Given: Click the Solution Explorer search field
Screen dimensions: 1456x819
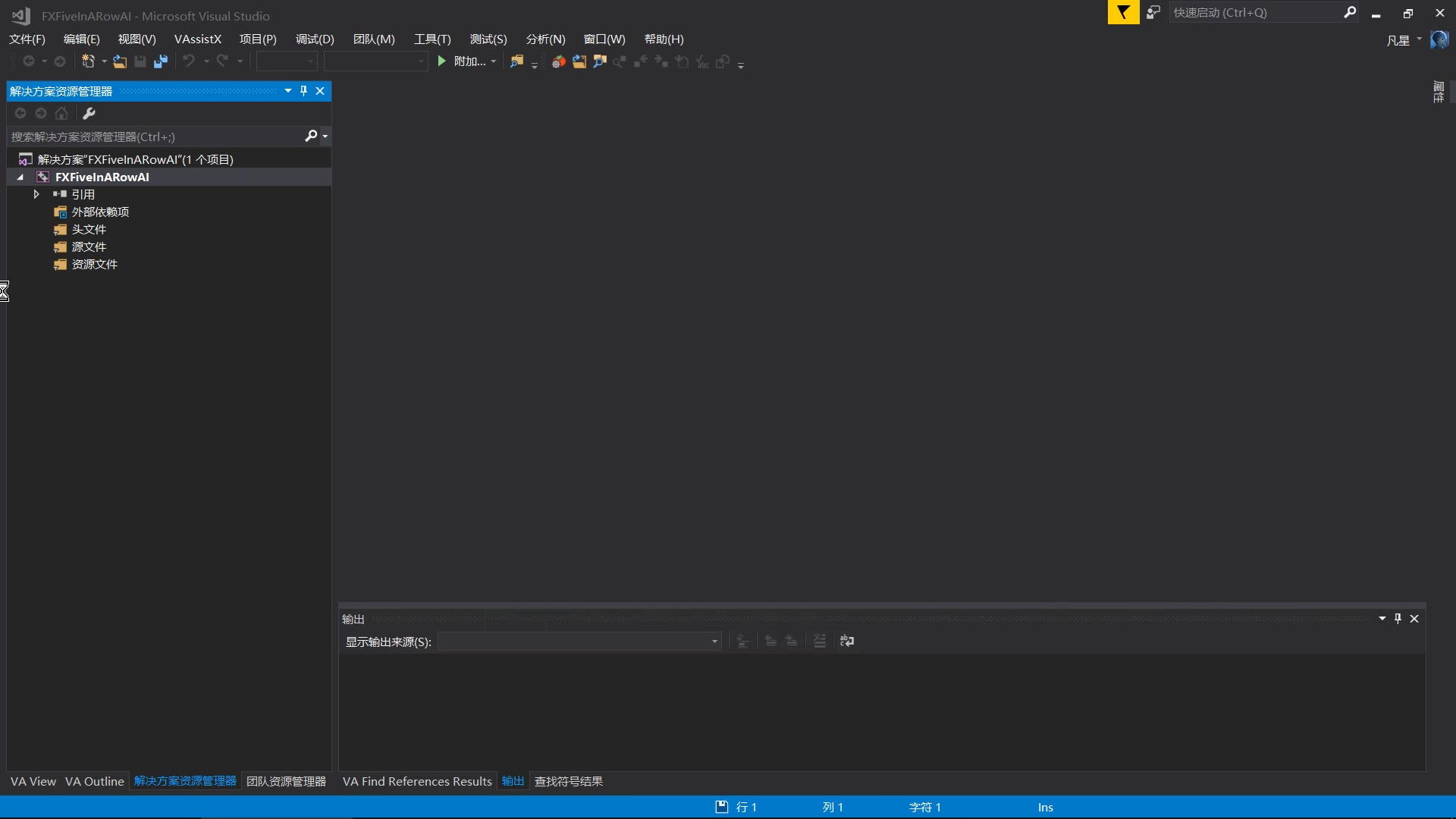Looking at the screenshot, I should click(152, 137).
